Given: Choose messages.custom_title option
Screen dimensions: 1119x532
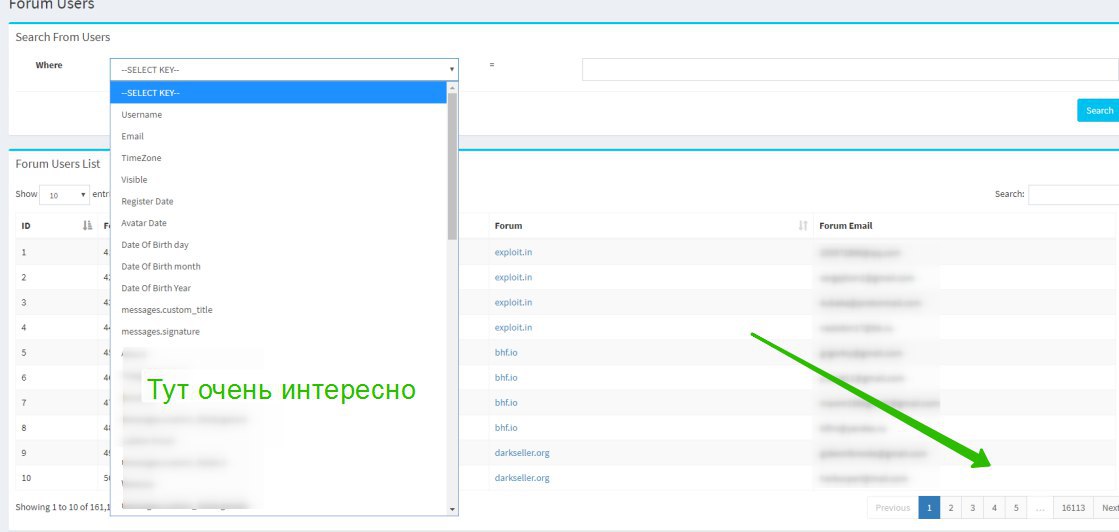Looking at the screenshot, I should 278,310.
